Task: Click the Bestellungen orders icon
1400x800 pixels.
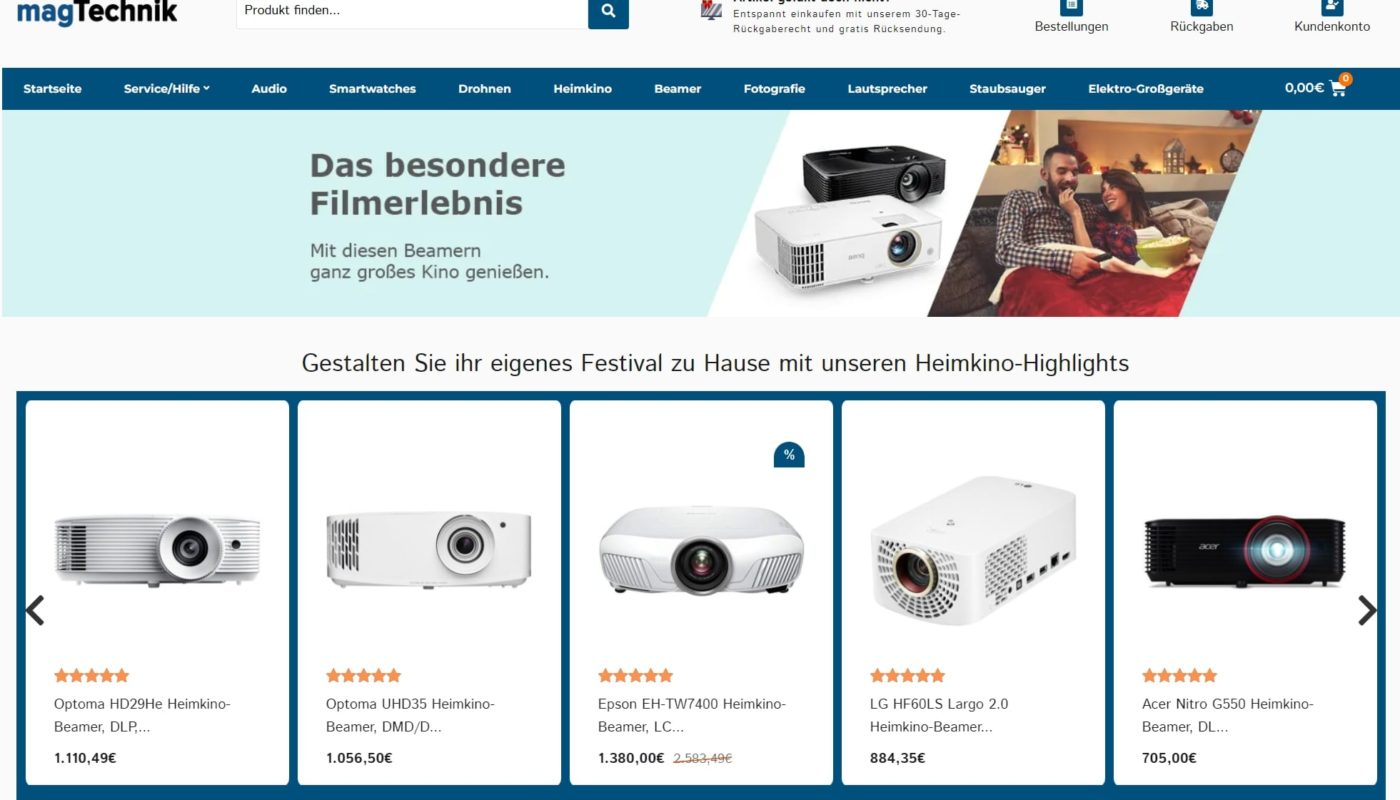Action: click(1071, 7)
